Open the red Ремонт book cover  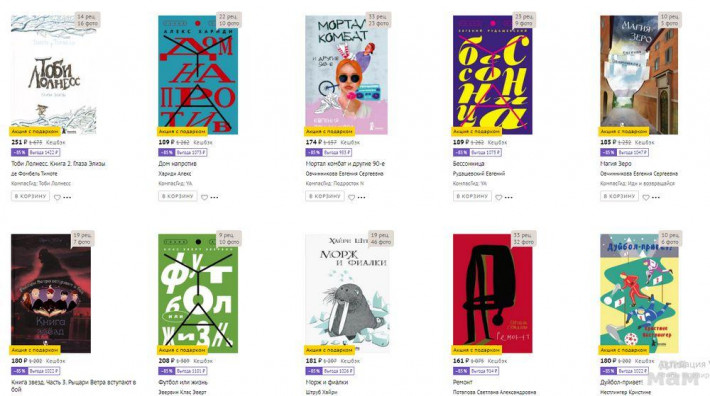pos(493,293)
